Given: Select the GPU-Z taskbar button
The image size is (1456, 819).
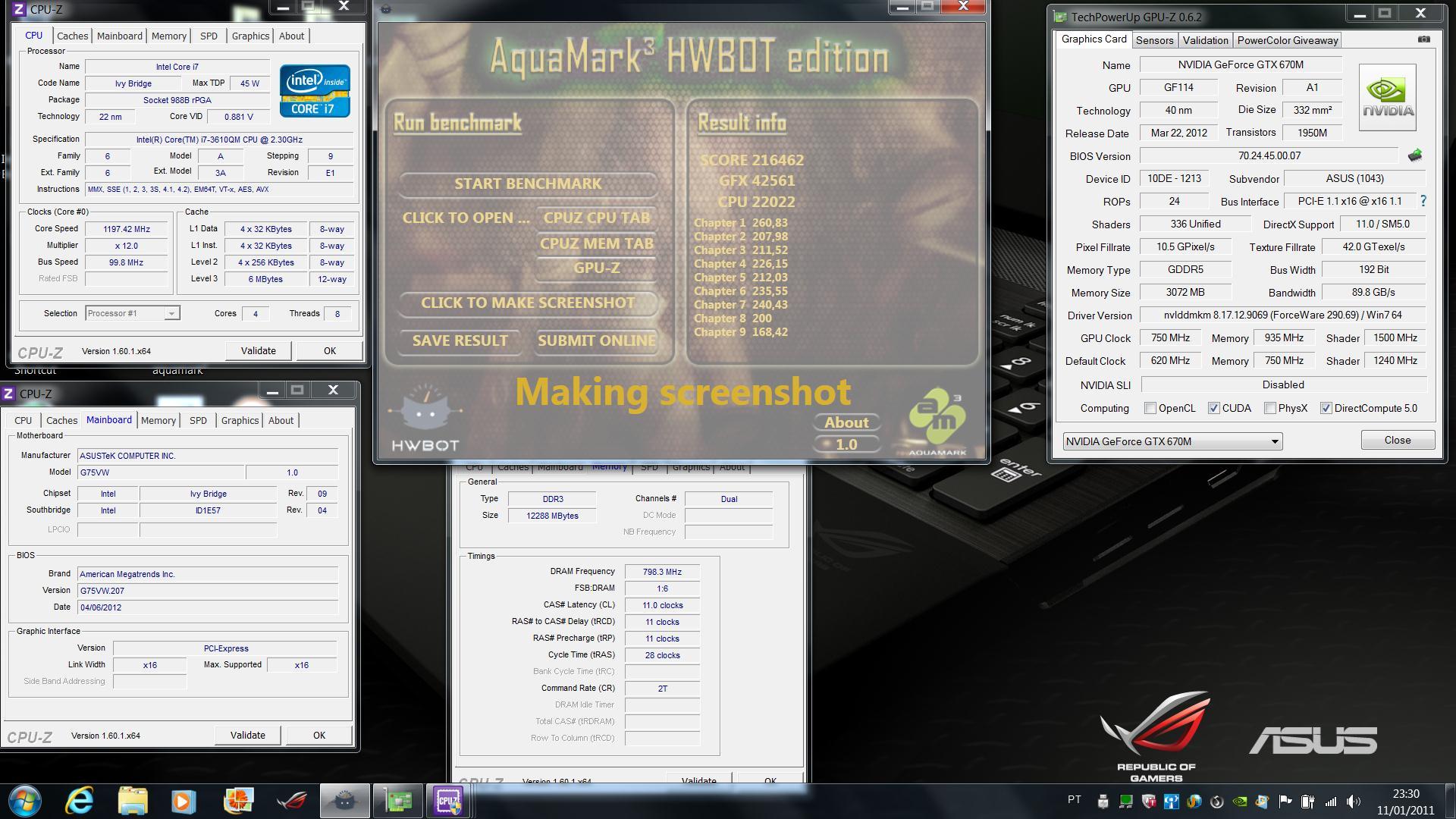Looking at the screenshot, I should pyautogui.click(x=398, y=801).
